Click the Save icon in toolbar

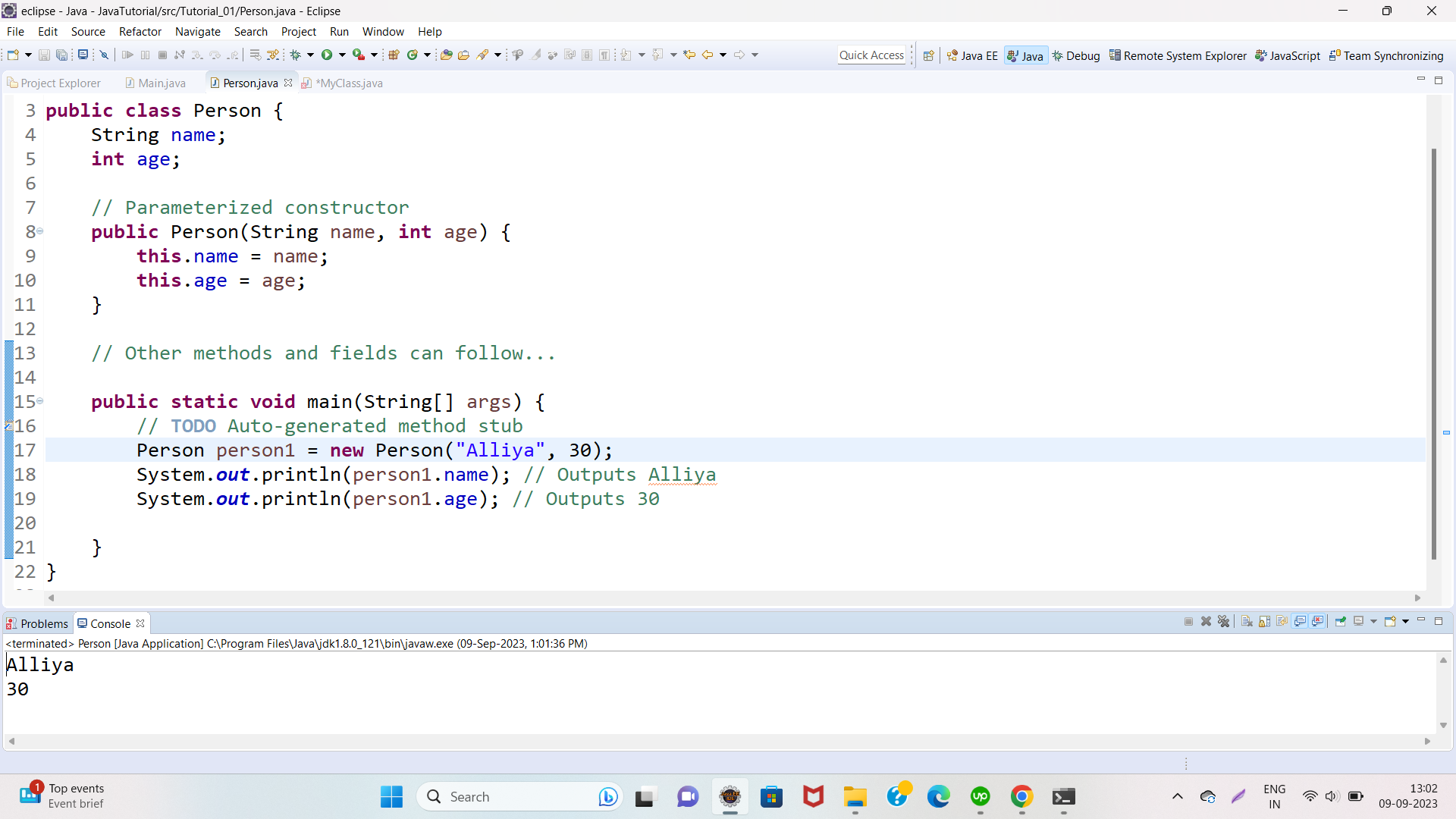pos(44,55)
